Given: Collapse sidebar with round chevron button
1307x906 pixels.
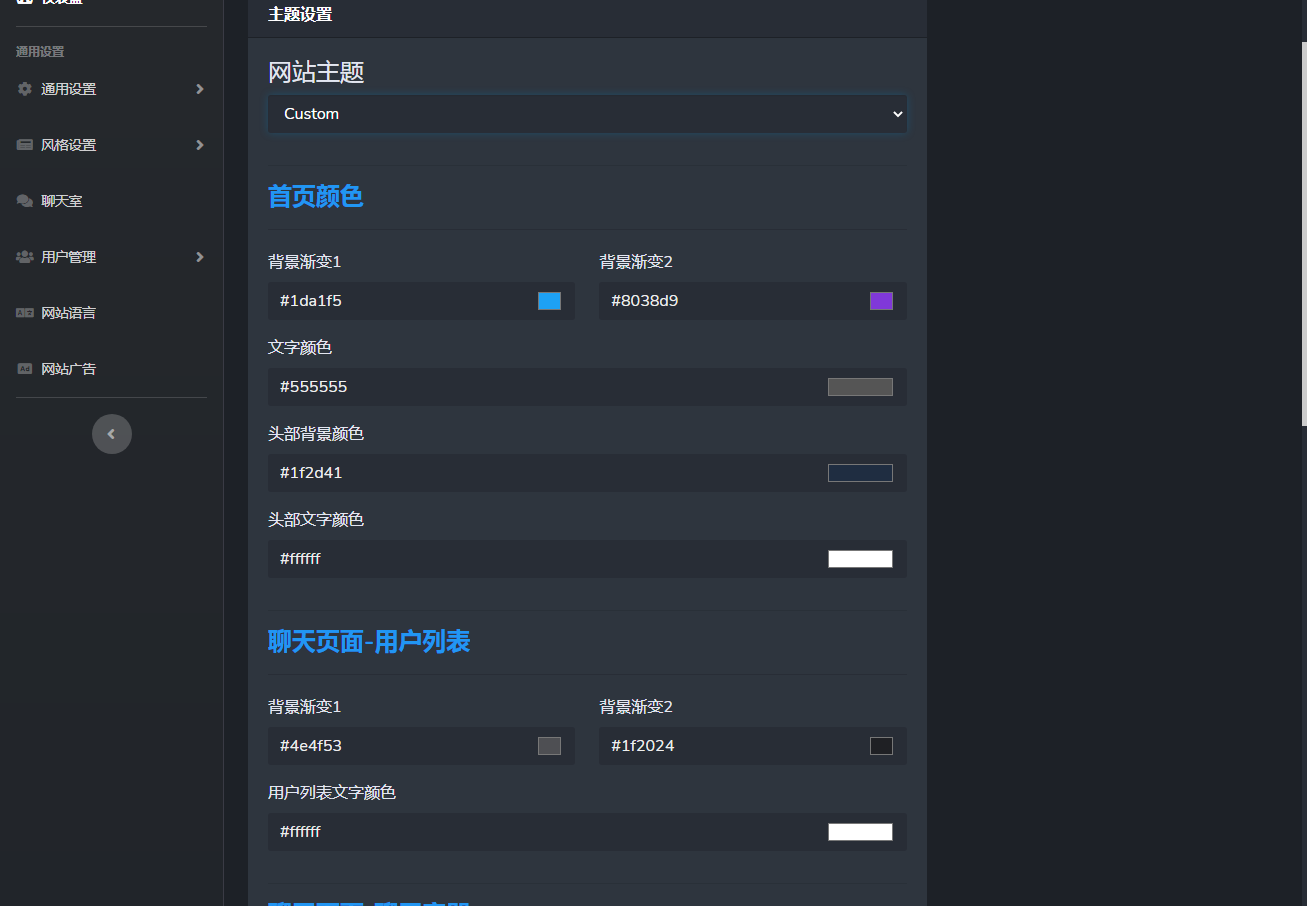Looking at the screenshot, I should click(x=112, y=434).
